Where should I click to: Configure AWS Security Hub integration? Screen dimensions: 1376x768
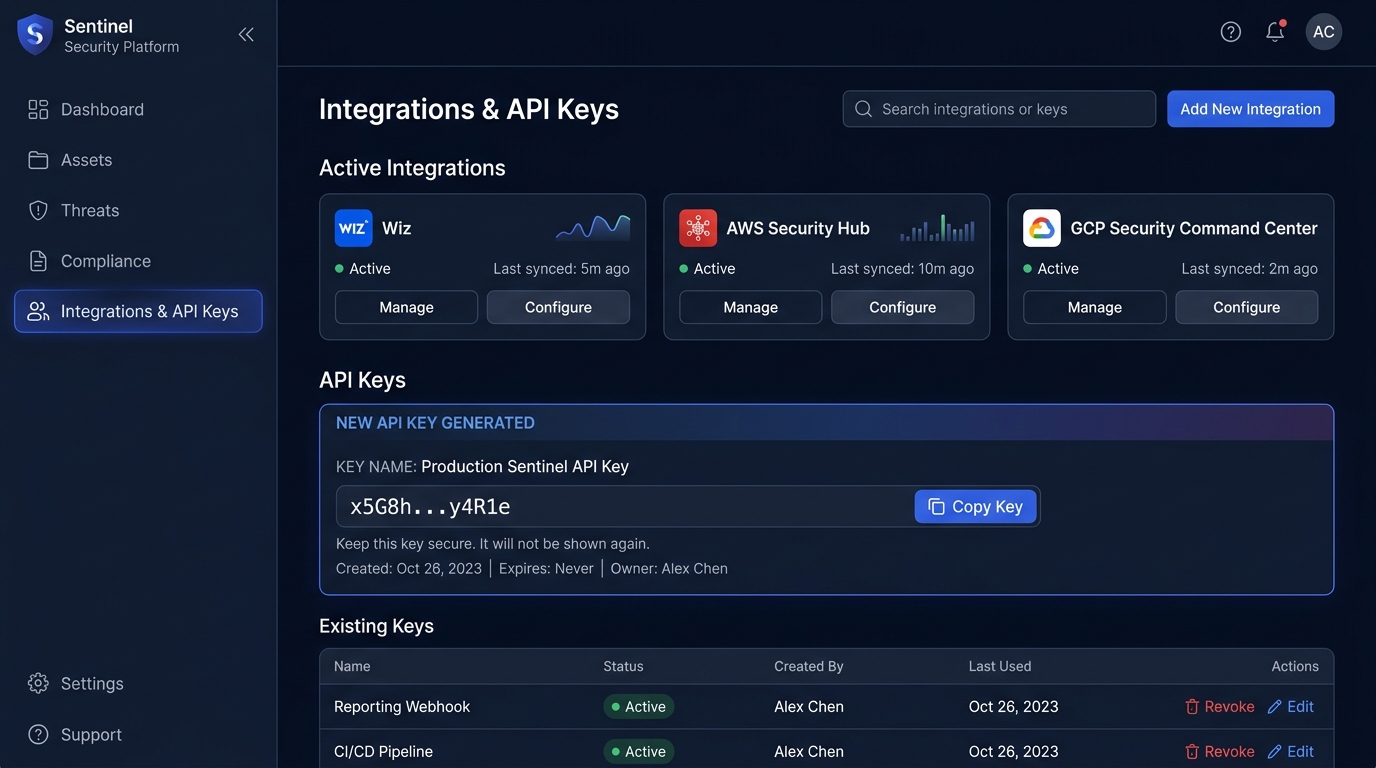(x=902, y=307)
